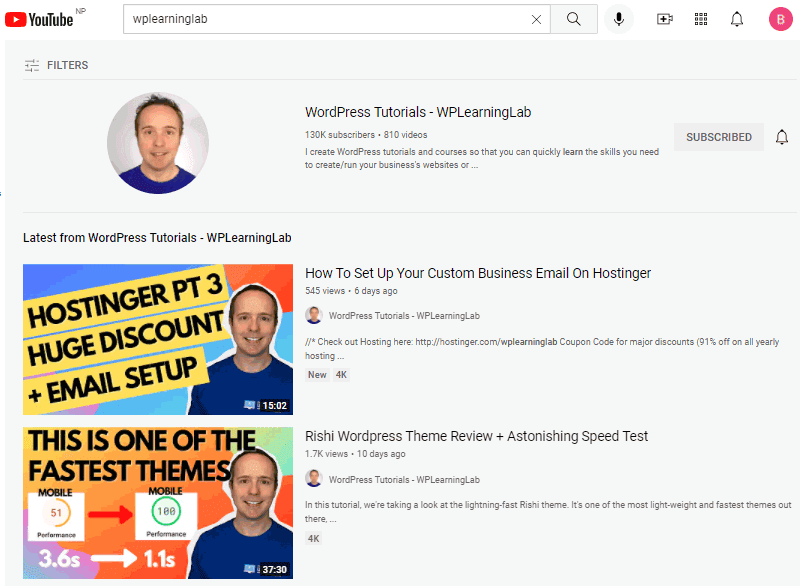This screenshot has width=800, height=586.
Task: Open the account avatar with letter B
Action: click(x=781, y=19)
